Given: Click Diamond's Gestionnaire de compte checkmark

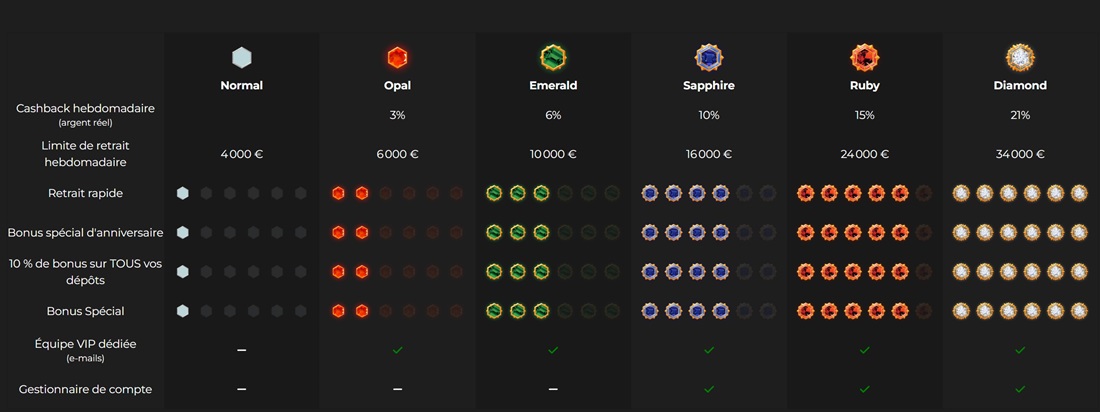Looking at the screenshot, I should (x=1020, y=389).
